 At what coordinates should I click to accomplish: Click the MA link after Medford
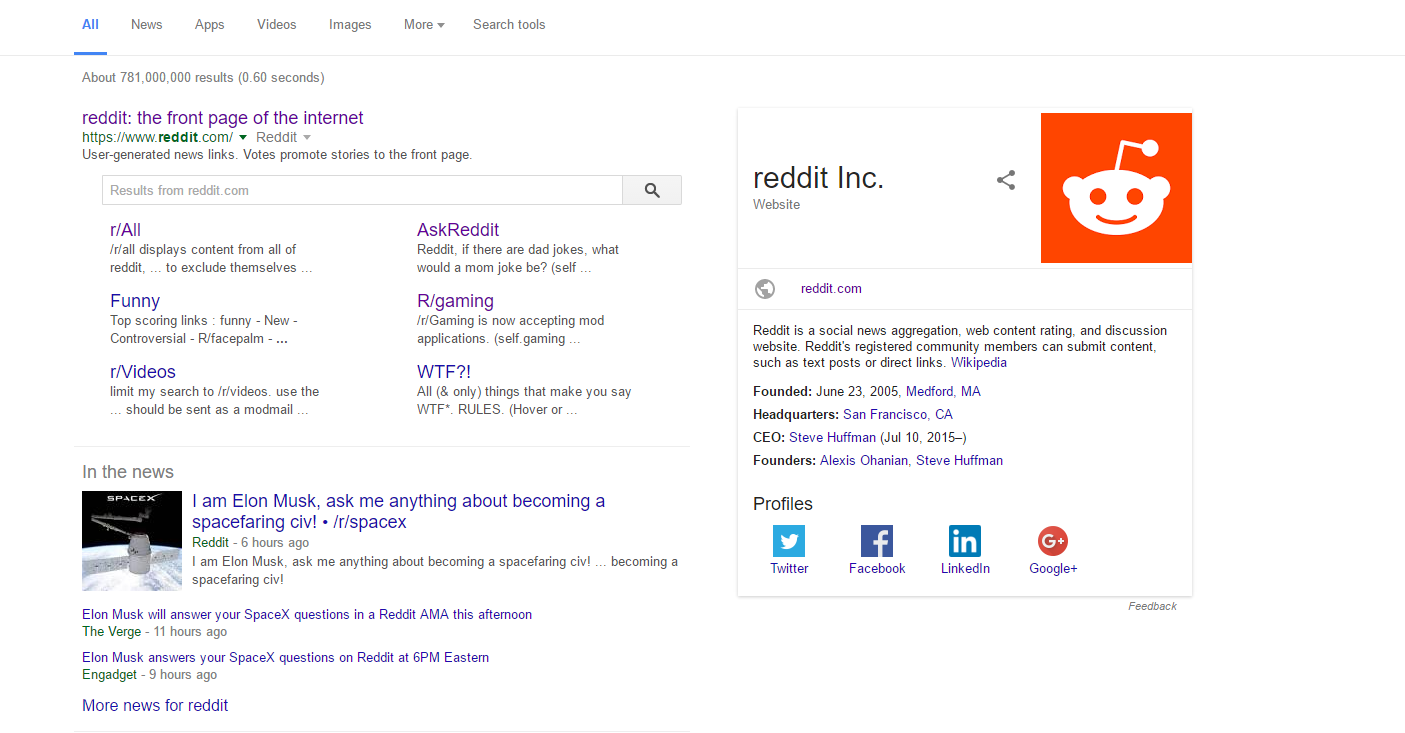tap(971, 391)
